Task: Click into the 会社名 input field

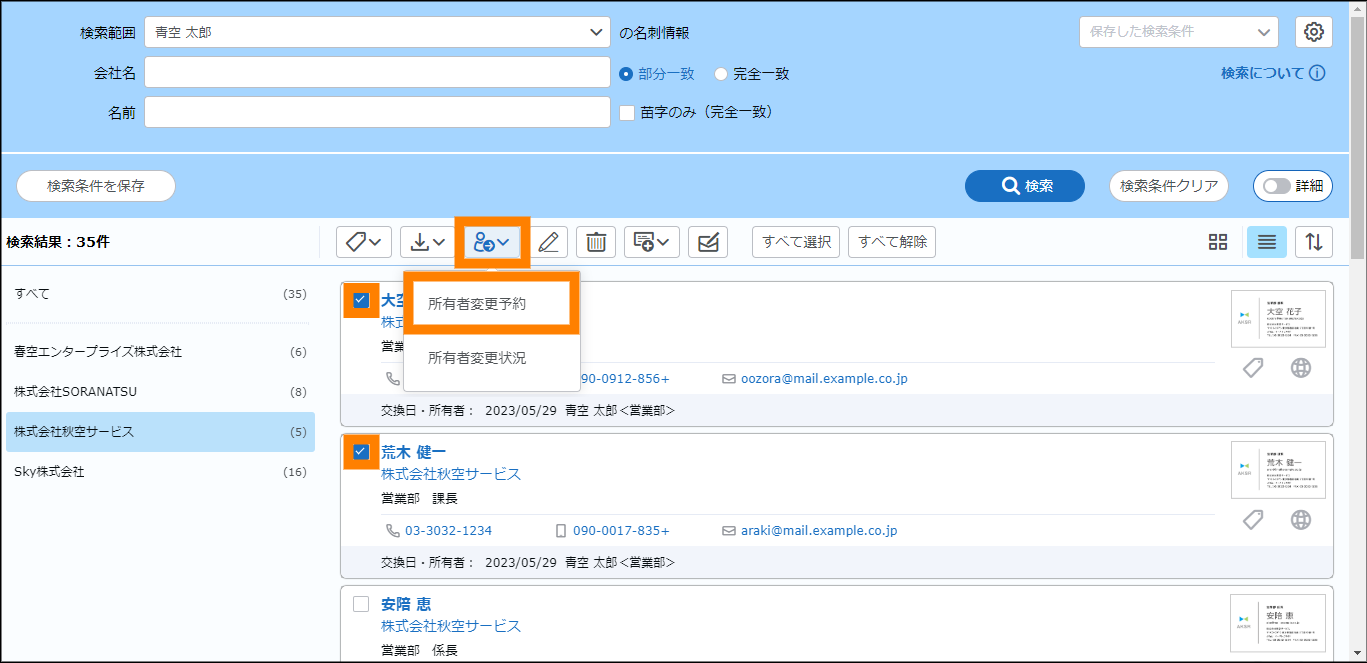Action: (x=377, y=72)
